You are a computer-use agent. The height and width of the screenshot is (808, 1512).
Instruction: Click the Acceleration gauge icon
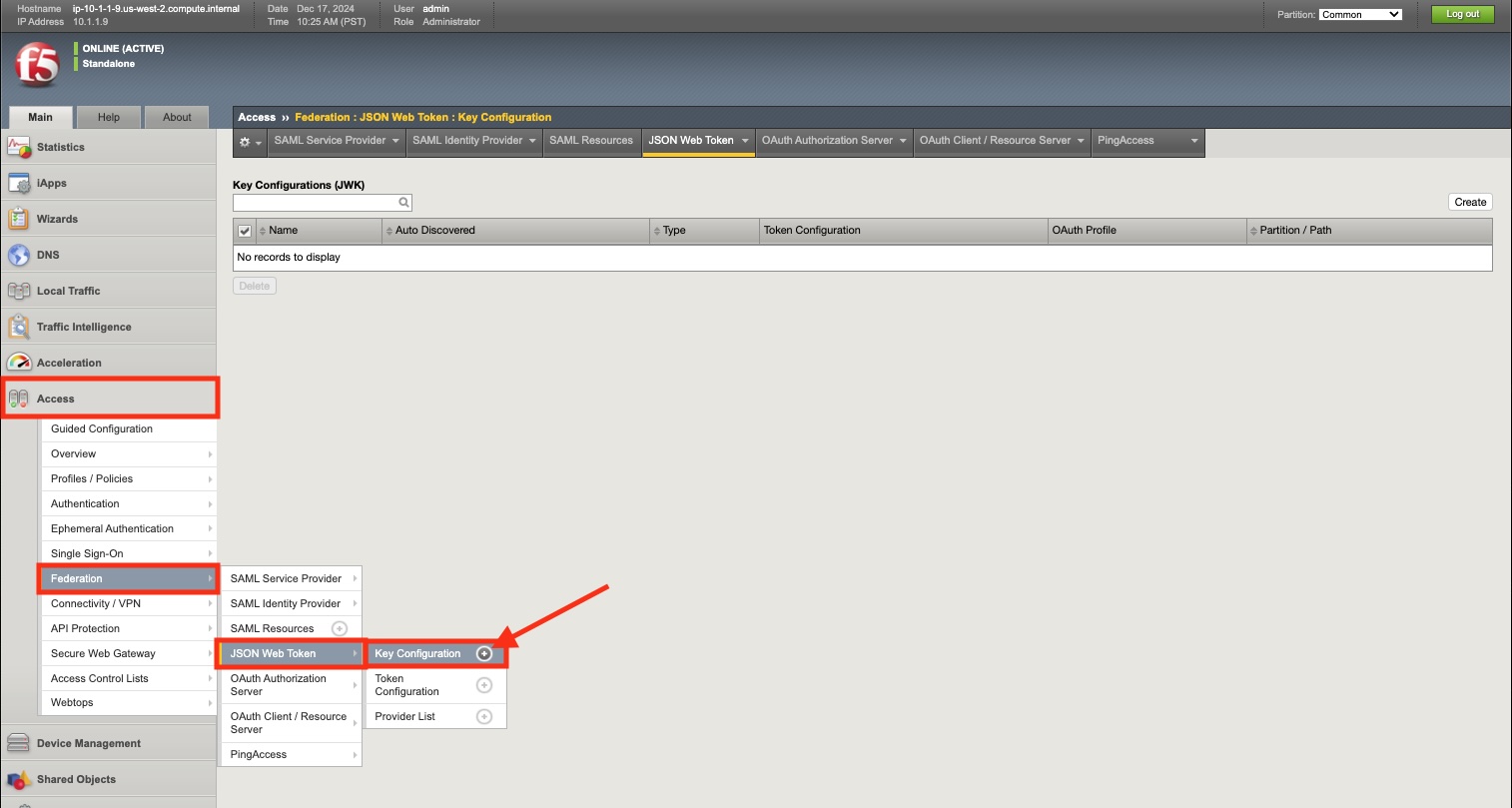click(19, 363)
